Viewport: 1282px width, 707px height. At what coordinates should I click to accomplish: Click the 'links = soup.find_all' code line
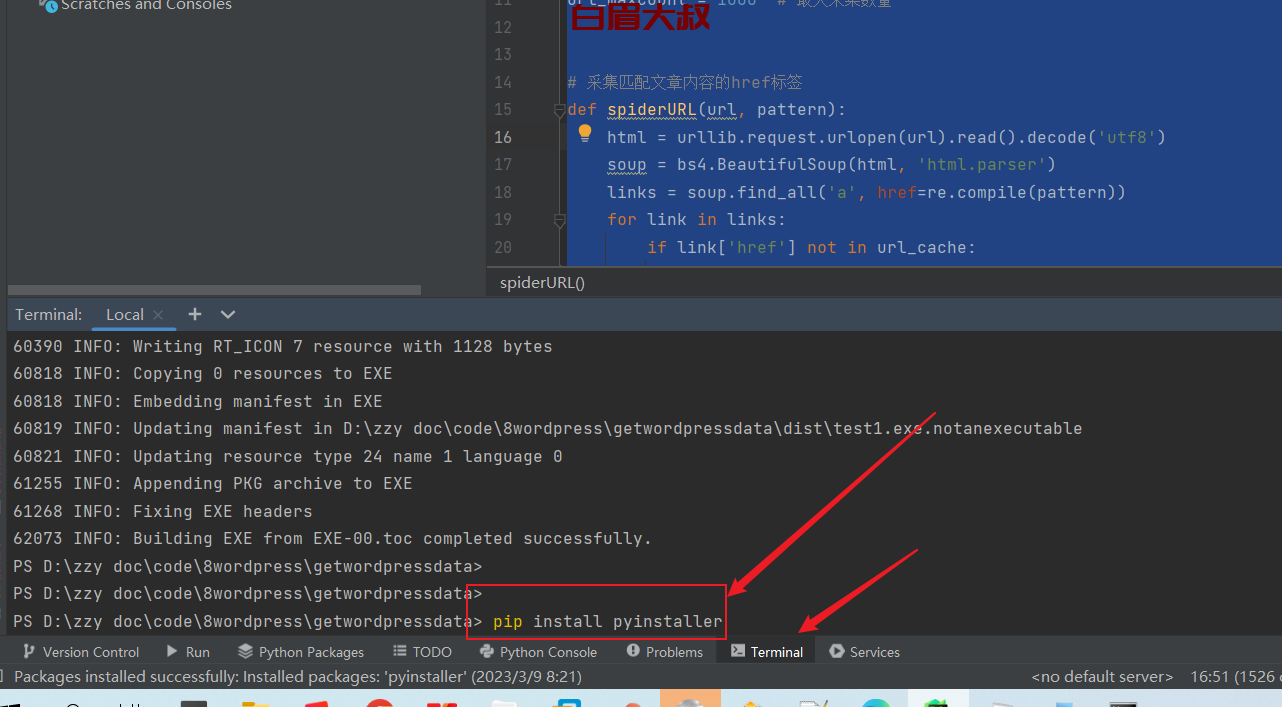(866, 192)
